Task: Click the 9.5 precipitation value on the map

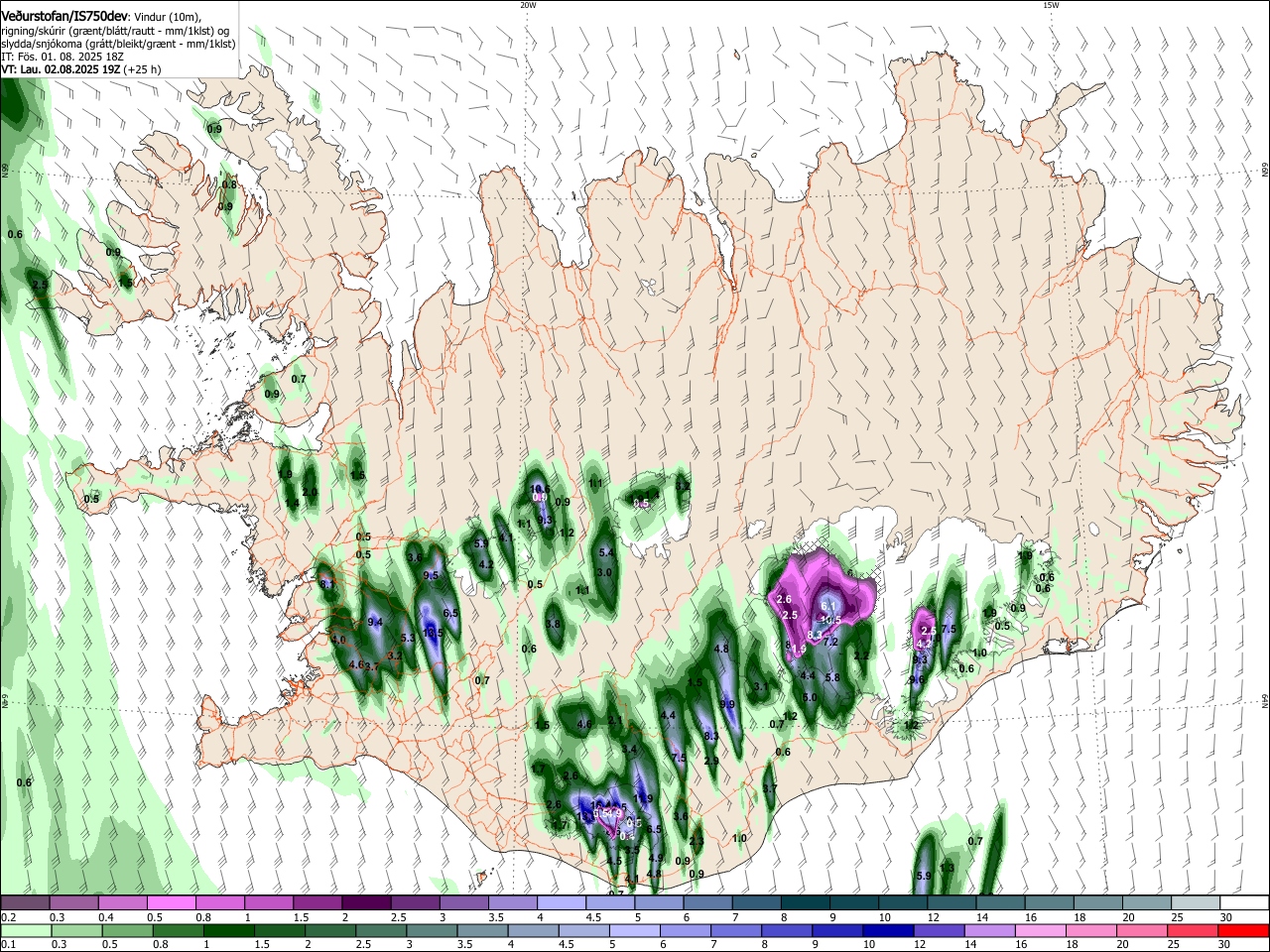Action: [431, 575]
